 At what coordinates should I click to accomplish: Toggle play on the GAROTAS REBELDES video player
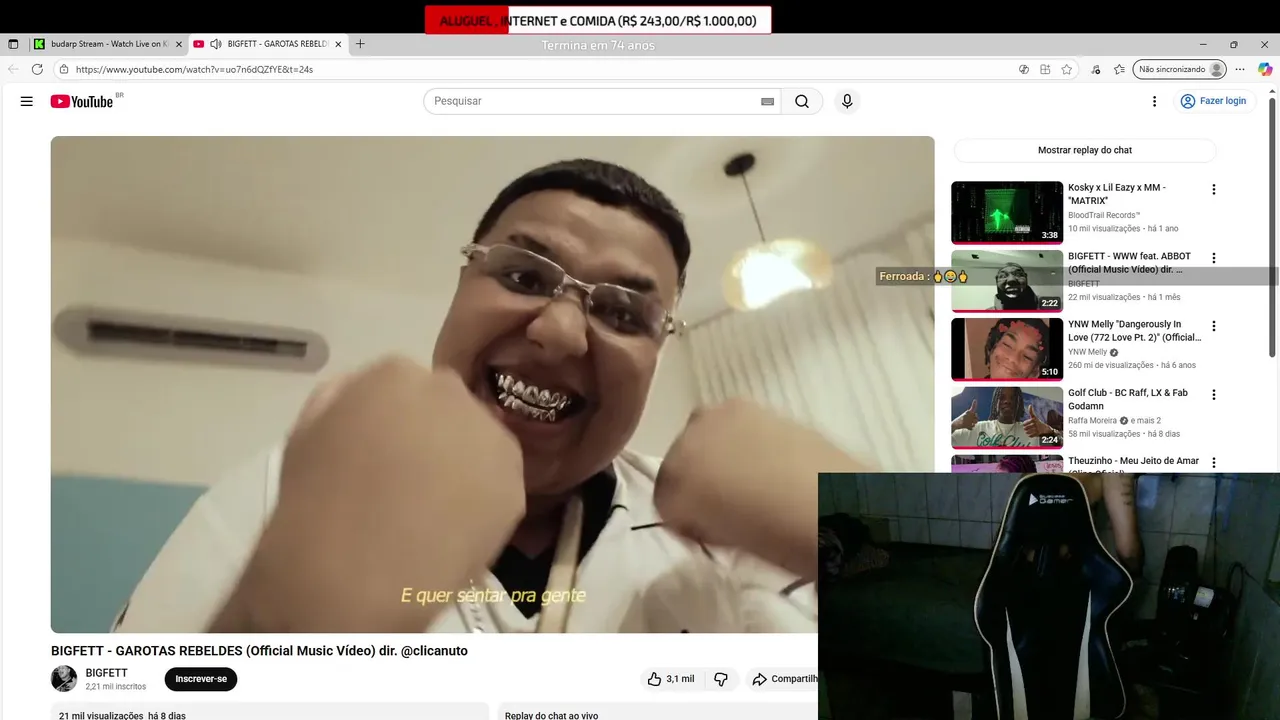click(x=492, y=384)
